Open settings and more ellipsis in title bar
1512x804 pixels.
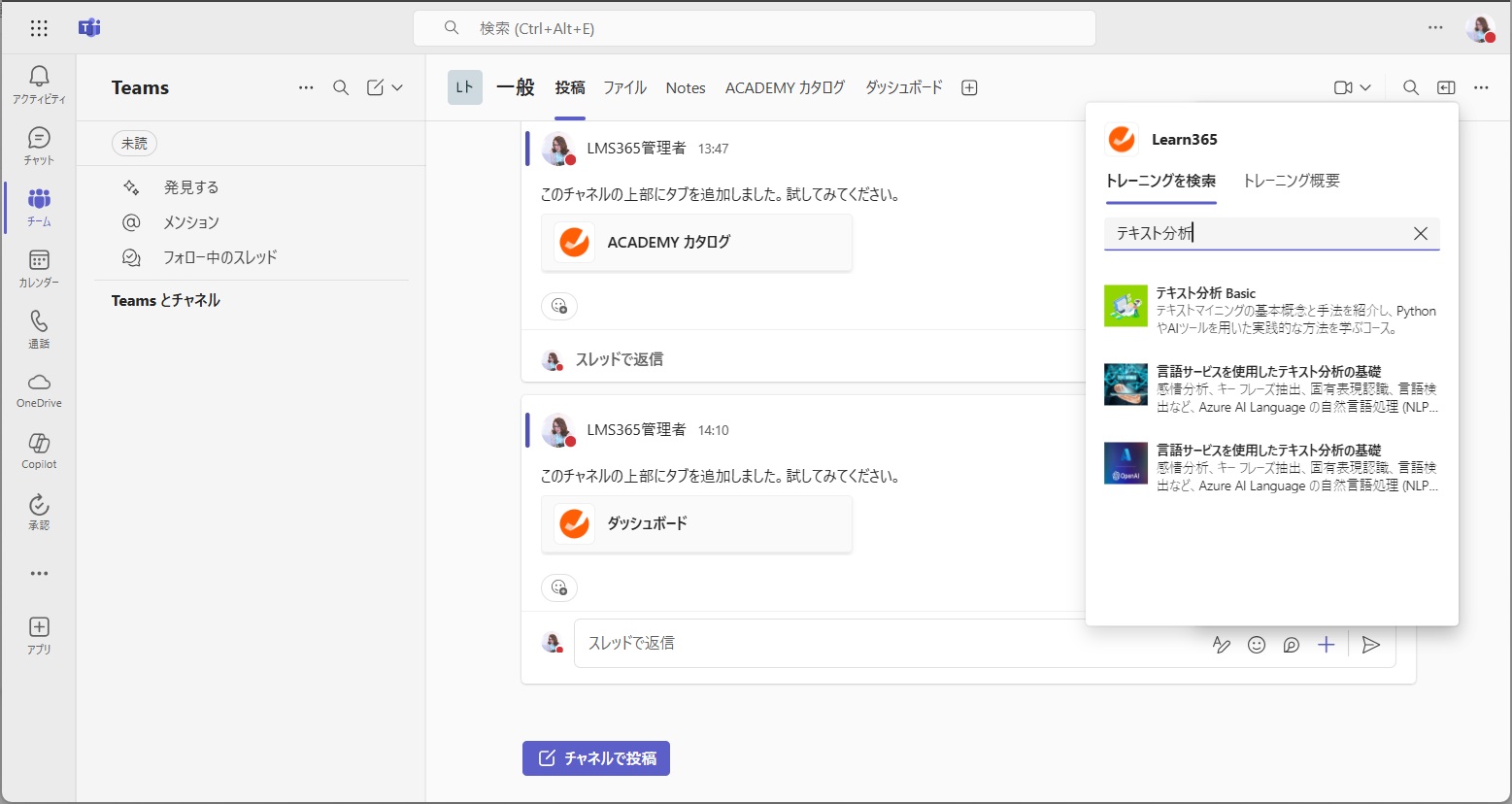pyautogui.click(x=1435, y=28)
